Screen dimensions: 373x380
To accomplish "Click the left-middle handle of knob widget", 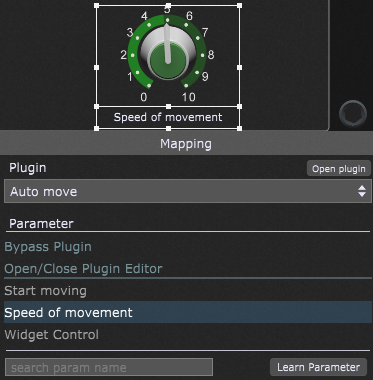I will point(97,67).
